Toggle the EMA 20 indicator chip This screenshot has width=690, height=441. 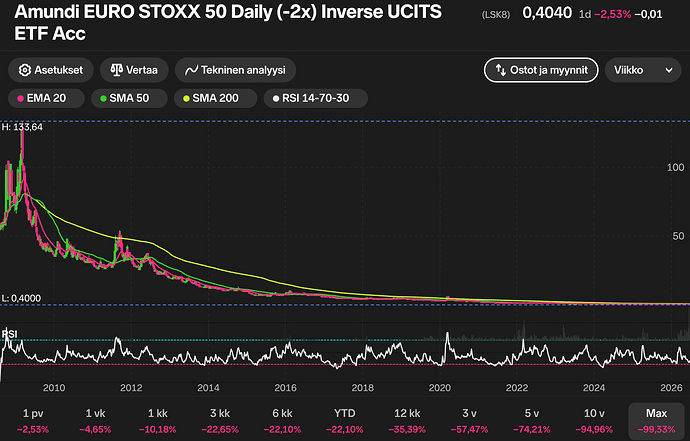pyautogui.click(x=46, y=98)
